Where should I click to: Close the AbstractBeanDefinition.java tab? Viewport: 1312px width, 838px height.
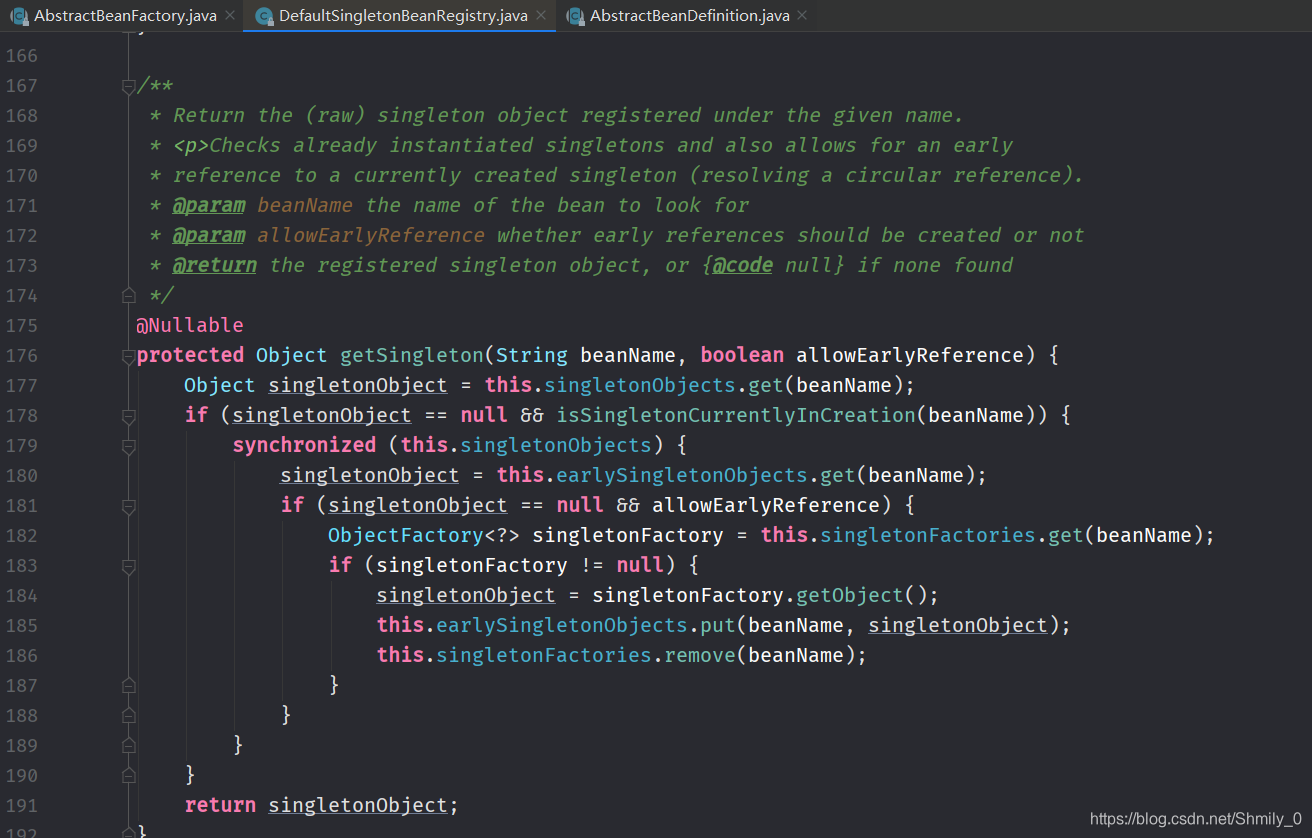[x=802, y=16]
